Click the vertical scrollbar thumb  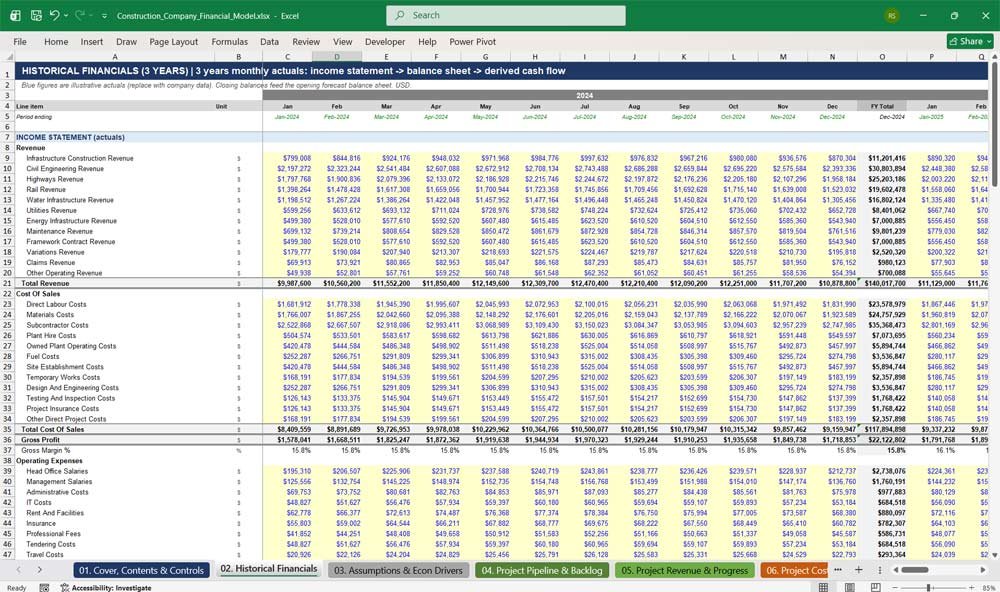tap(994, 124)
